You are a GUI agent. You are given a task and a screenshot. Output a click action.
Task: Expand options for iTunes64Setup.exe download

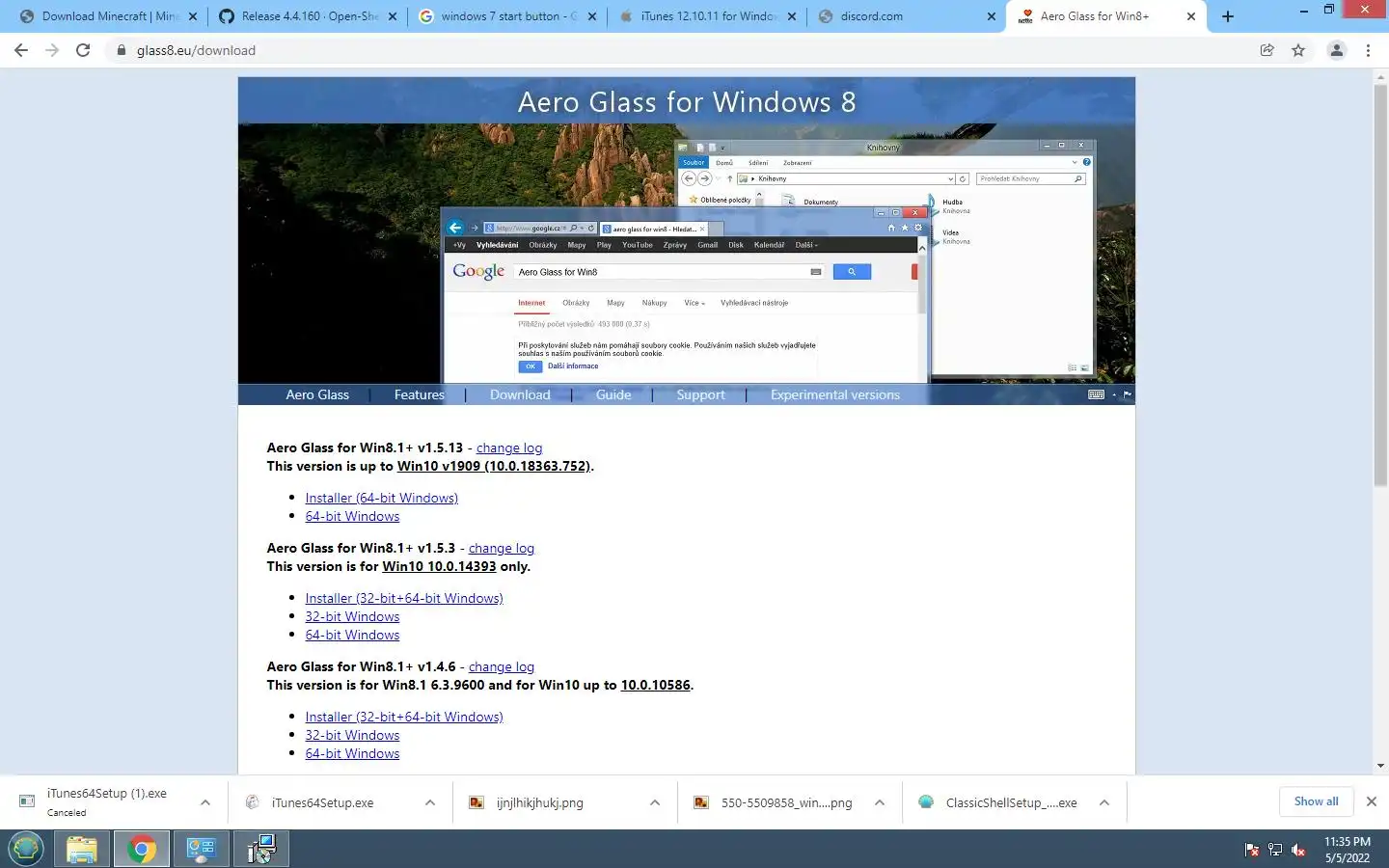[430, 802]
